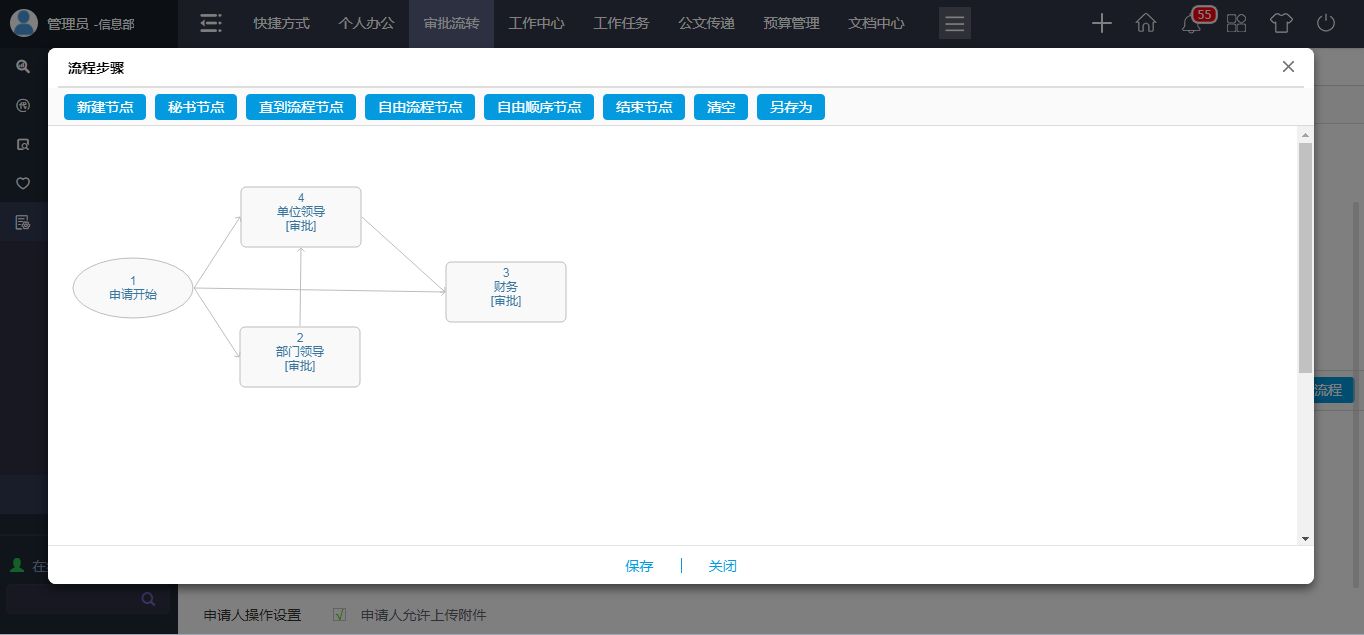Click the scroll down arrow in flow canvas
This screenshot has width=1364, height=635.
coord(1305,538)
